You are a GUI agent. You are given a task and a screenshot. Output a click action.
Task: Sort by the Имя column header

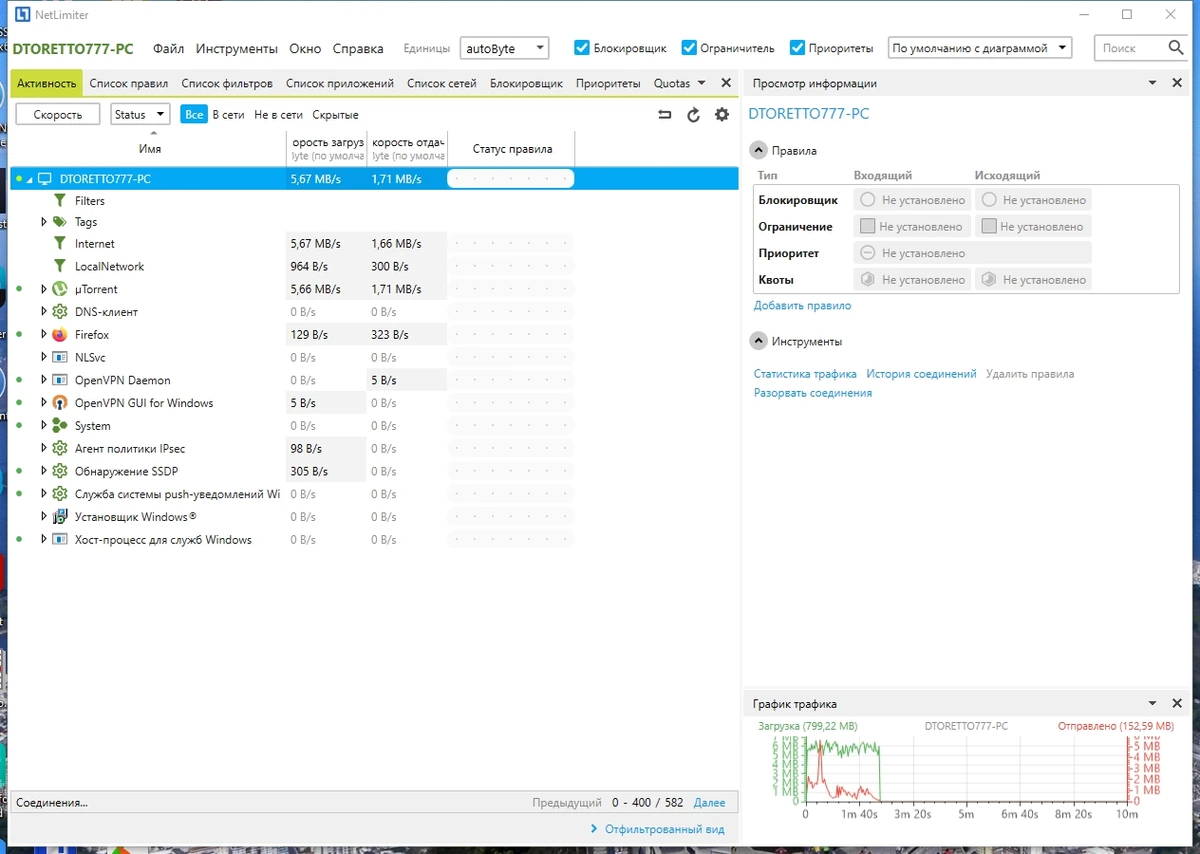[x=150, y=148]
